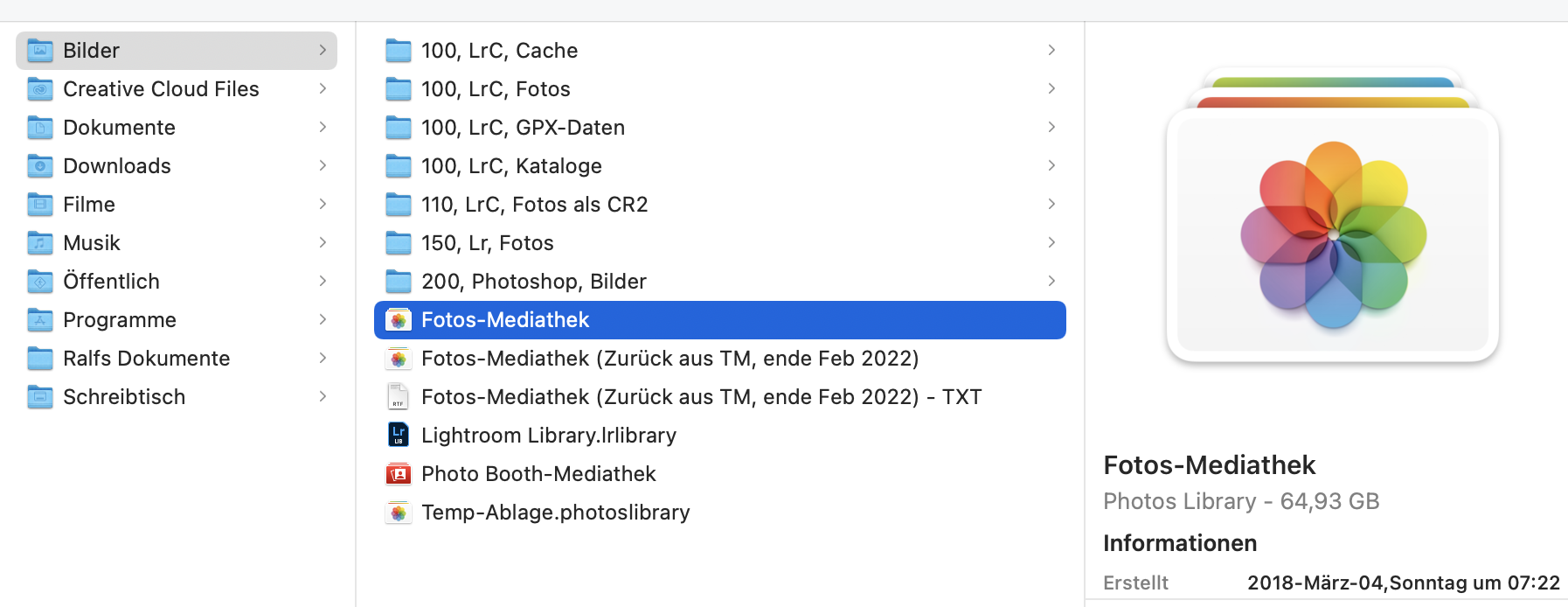Click the Creative Cloud Files folder icon
The height and width of the screenshot is (607, 1568).
tap(40, 89)
